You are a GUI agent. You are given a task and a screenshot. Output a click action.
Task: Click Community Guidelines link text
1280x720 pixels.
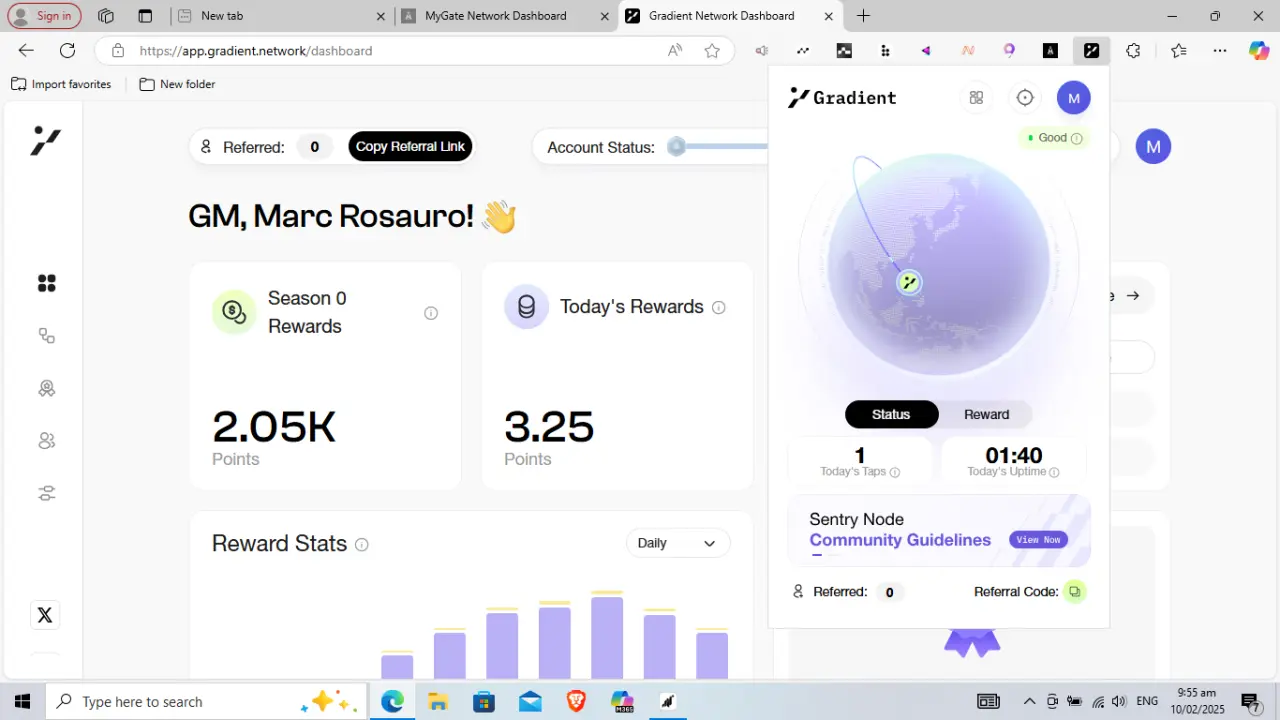pos(900,540)
